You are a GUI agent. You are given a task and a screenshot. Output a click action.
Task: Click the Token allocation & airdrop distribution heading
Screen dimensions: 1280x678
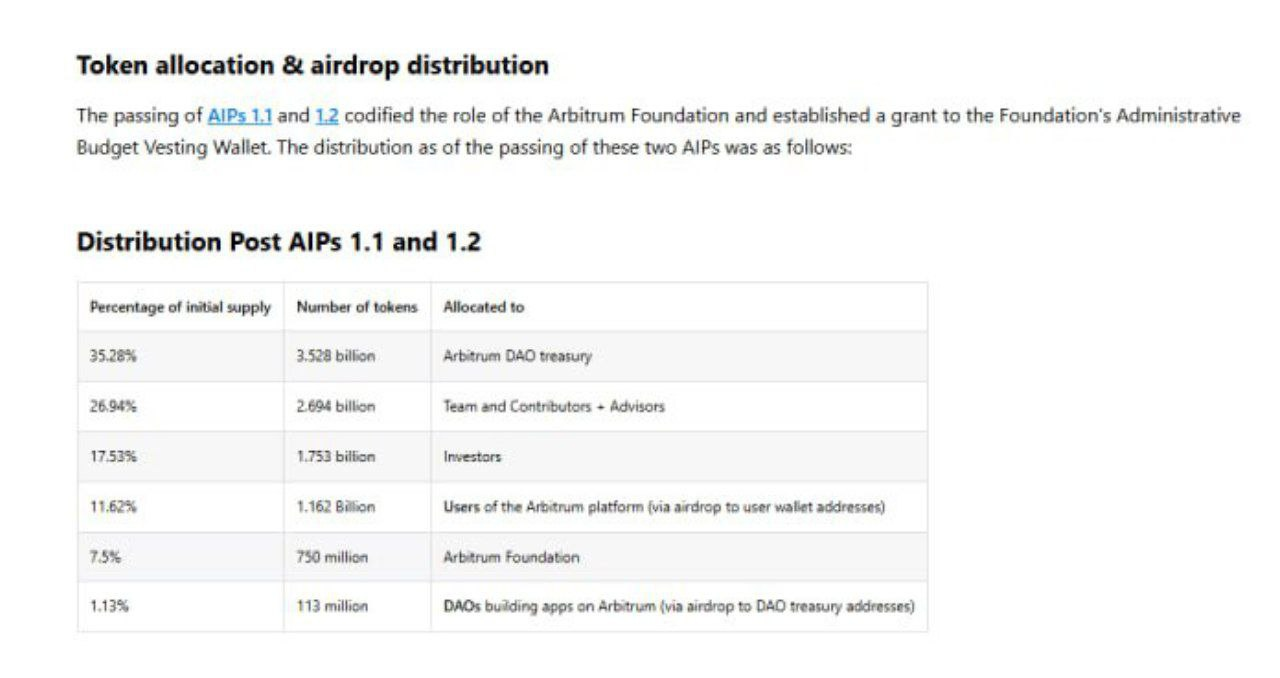312,66
